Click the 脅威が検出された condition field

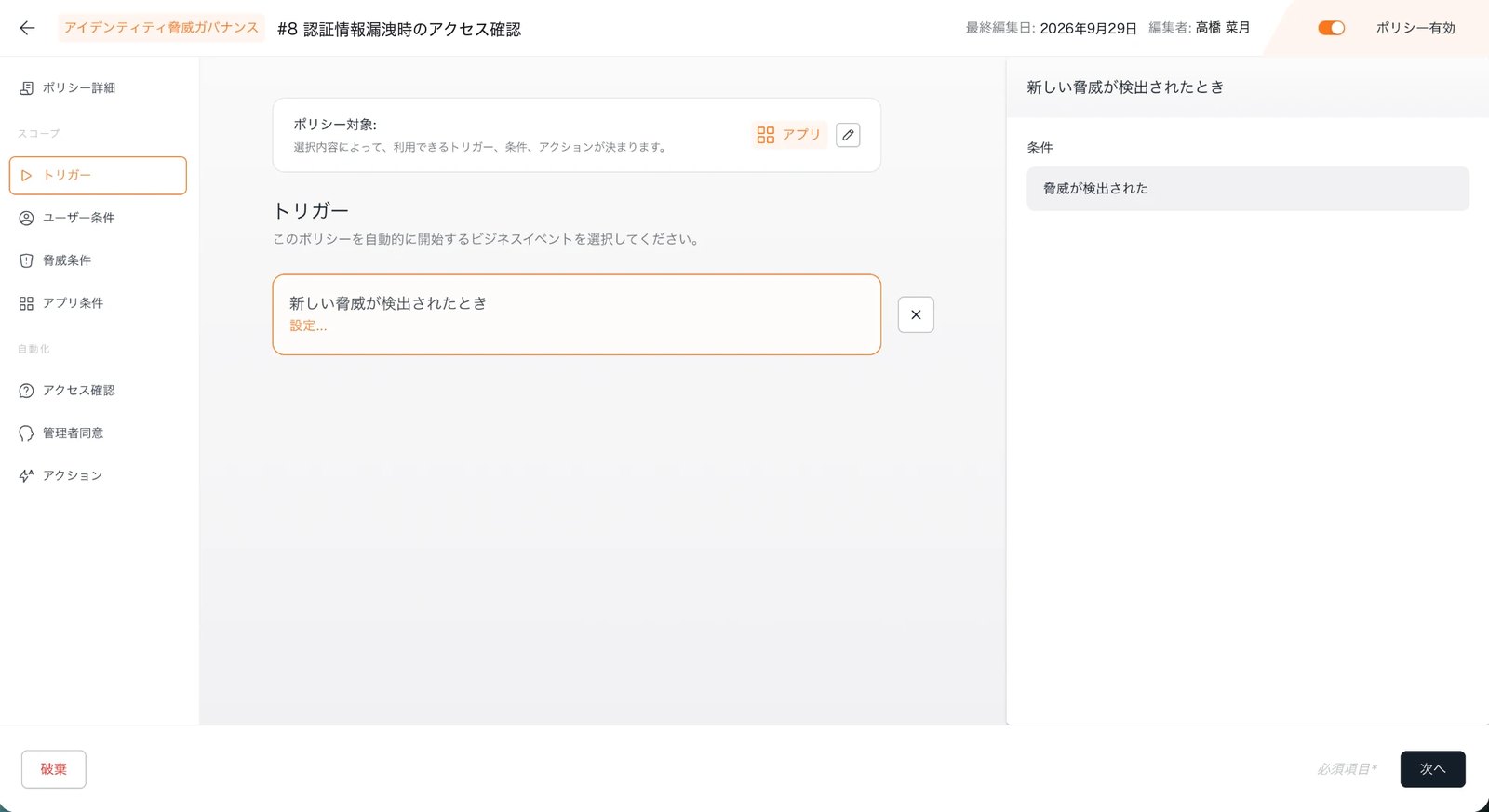pyautogui.click(x=1248, y=189)
